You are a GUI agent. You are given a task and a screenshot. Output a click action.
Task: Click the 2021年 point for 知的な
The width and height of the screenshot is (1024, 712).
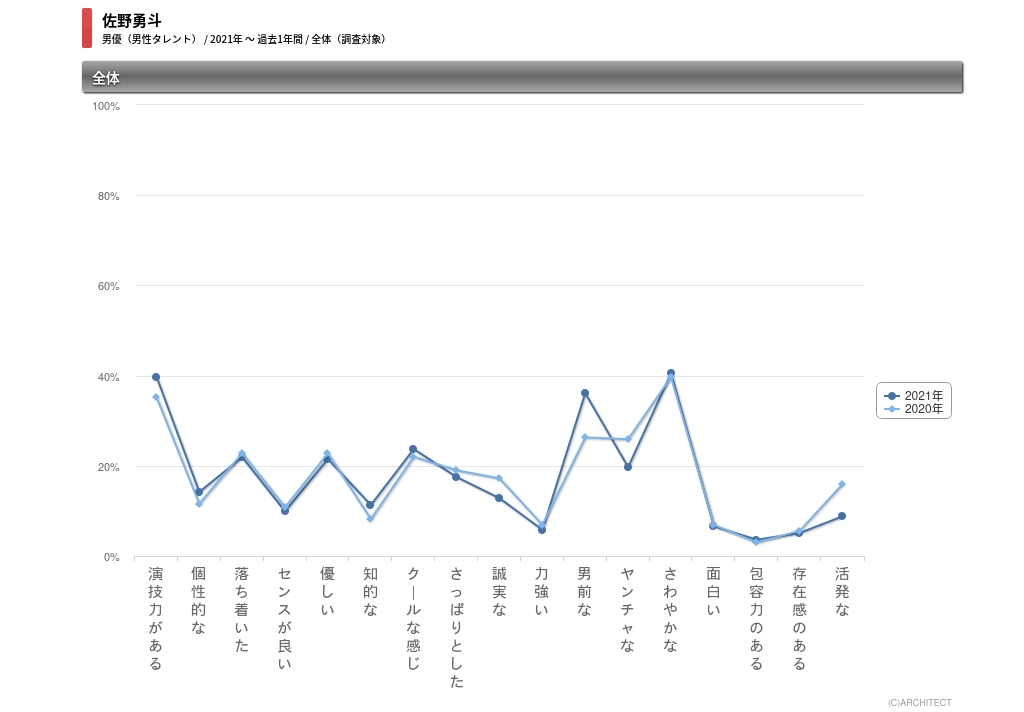370,505
